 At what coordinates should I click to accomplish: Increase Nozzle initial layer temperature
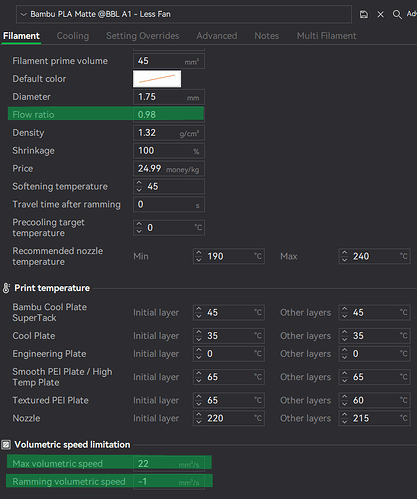click(x=199, y=415)
